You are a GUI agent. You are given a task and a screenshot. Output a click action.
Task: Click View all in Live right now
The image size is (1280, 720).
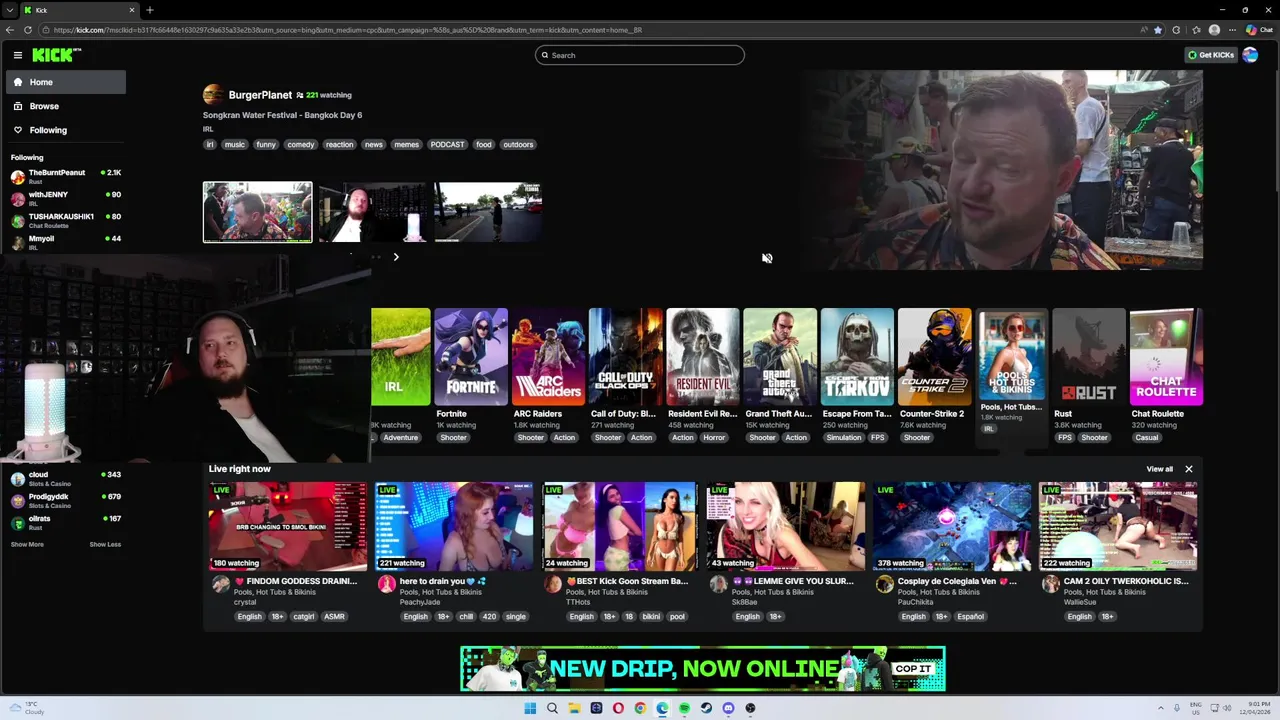[1159, 469]
